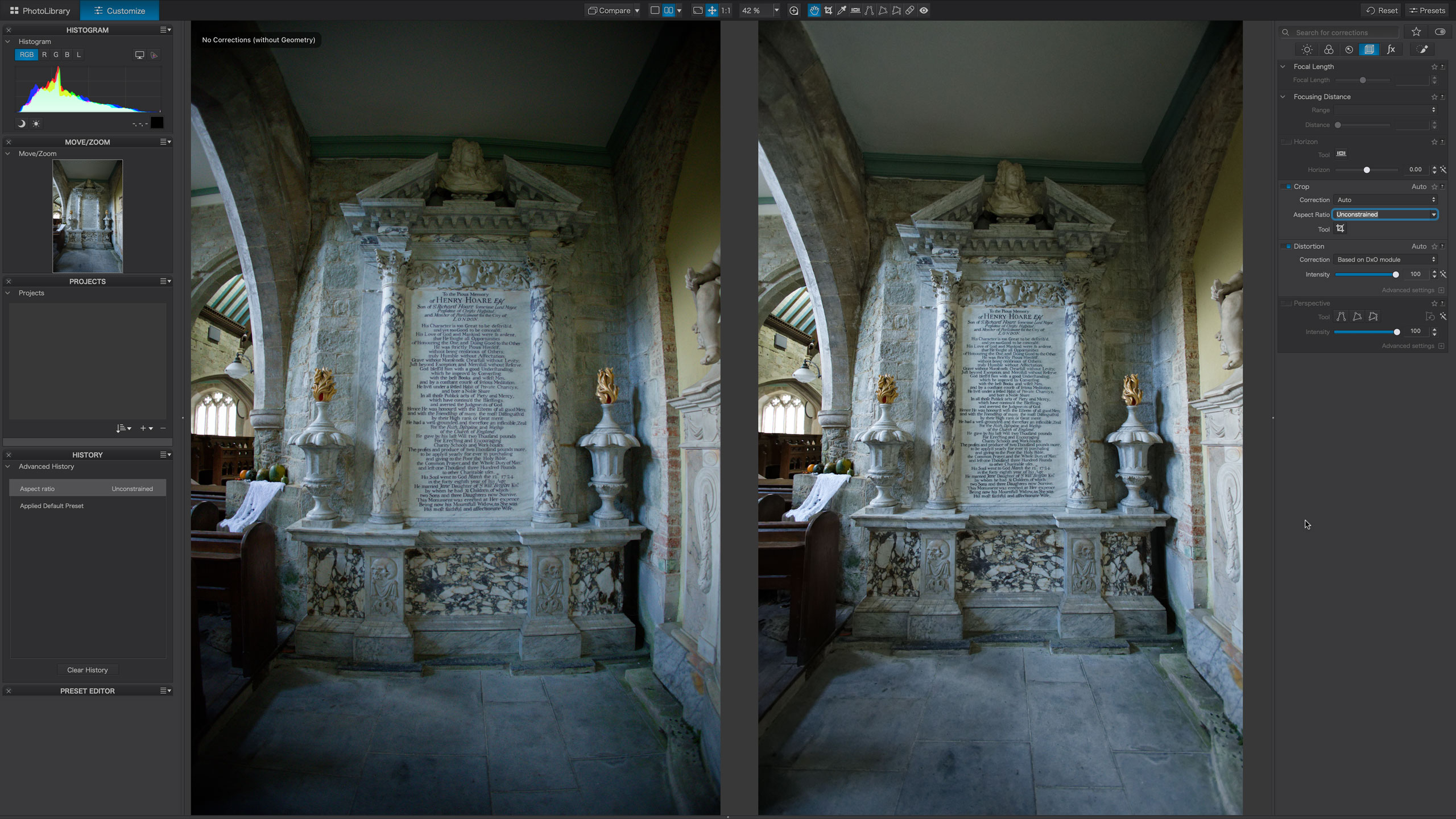Screen dimensions: 1456x819
Task: Open Distortion Correction 'Based on DxO module' dropdown
Action: [1385, 259]
